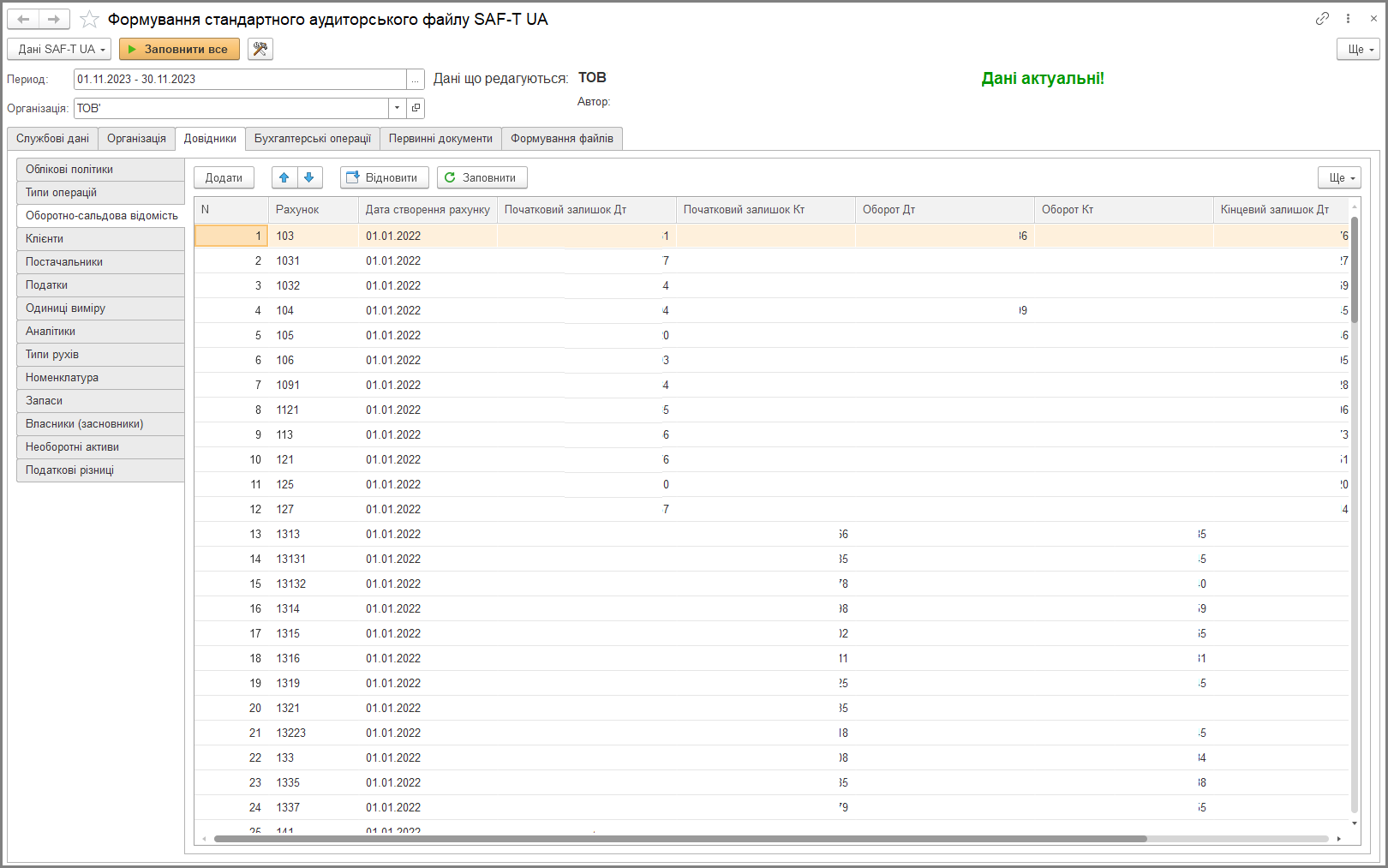Click the Дата створення рахунку column header
1388x868 pixels.
click(428, 210)
